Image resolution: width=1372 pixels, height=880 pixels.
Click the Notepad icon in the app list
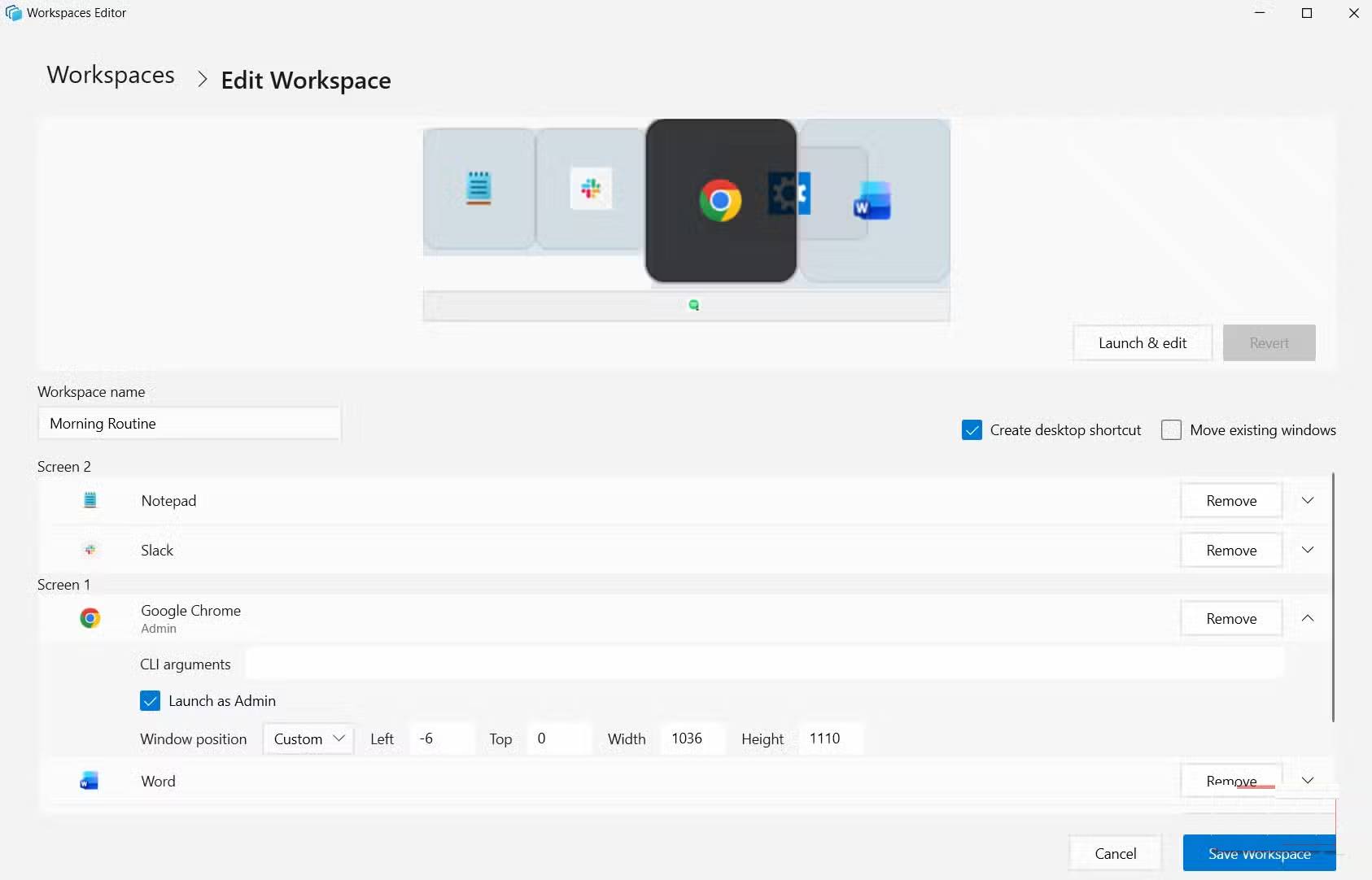point(90,500)
